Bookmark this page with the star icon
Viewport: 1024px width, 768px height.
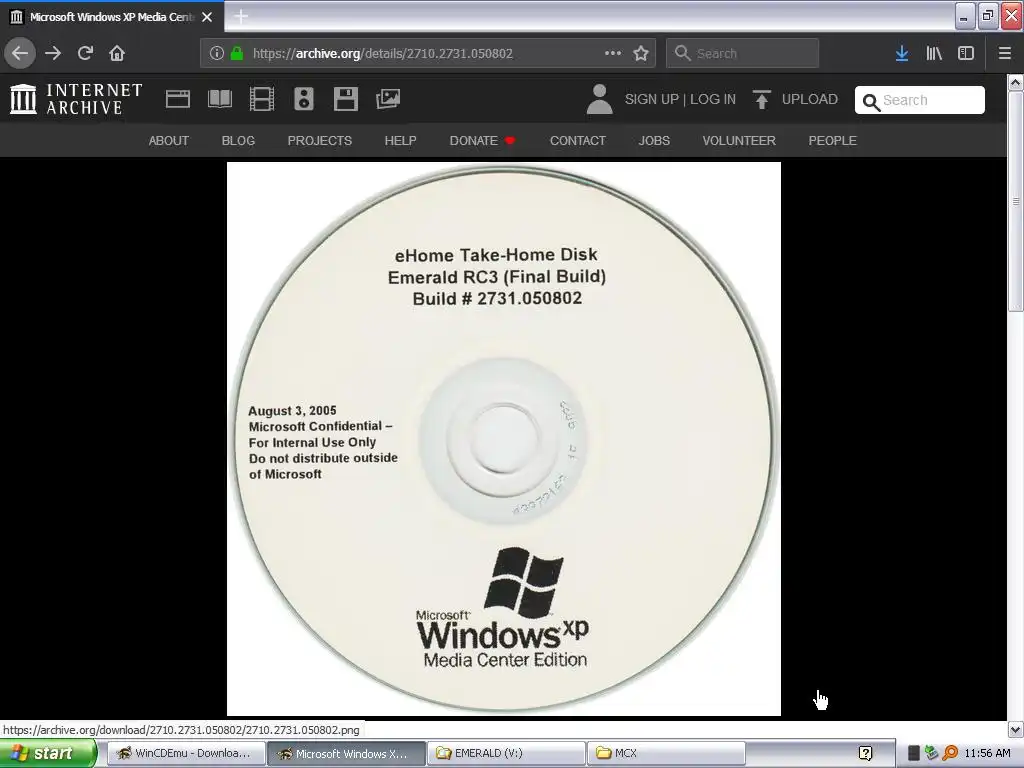point(641,53)
